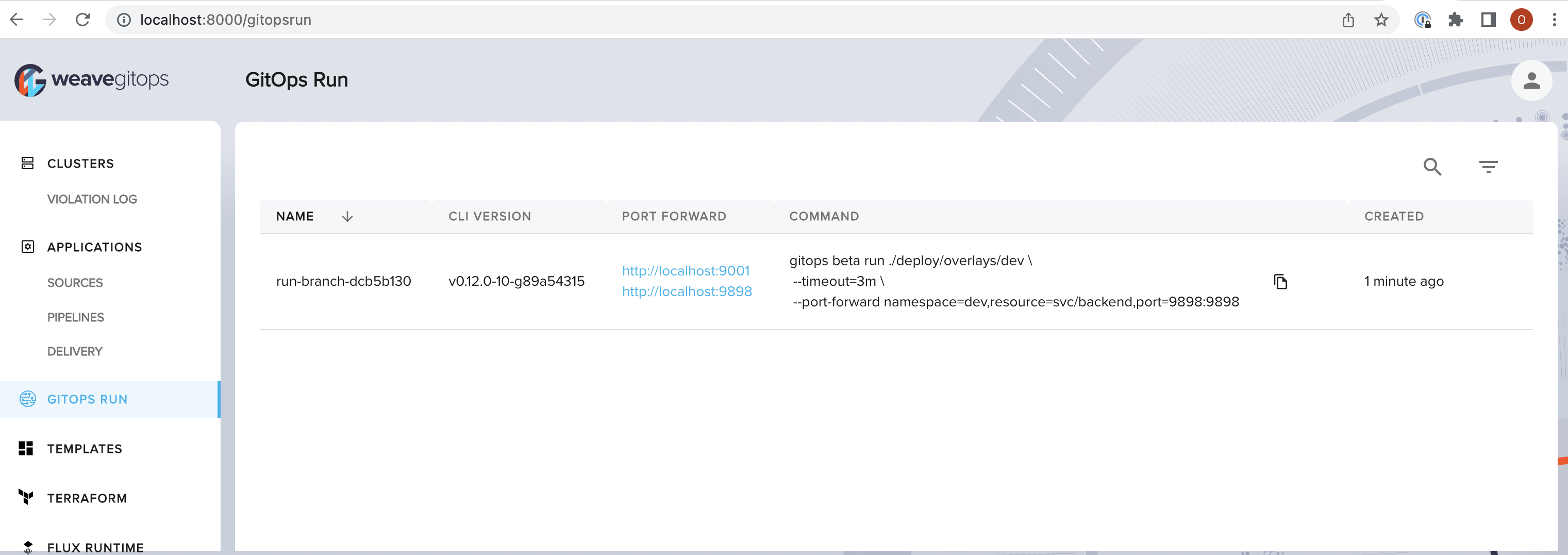The height and width of the screenshot is (555, 1568).
Task: Go to Delivery page
Action: click(75, 352)
